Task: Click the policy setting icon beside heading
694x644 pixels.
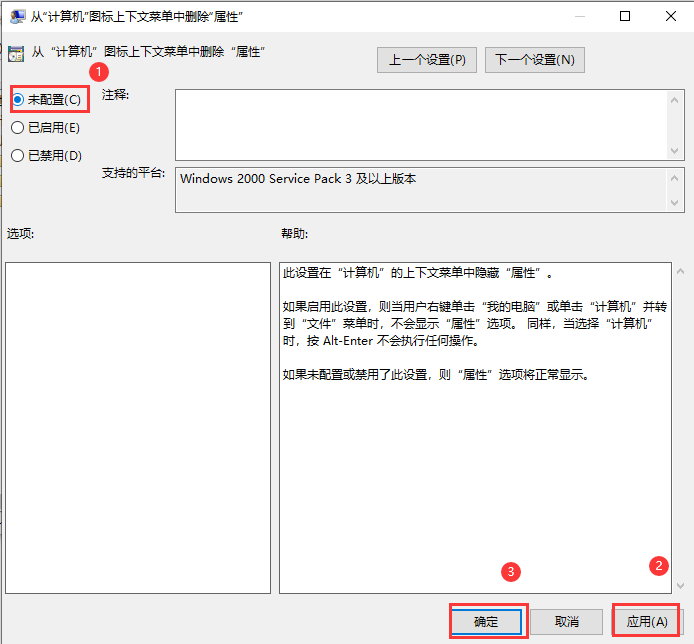Action: pyautogui.click(x=16, y=54)
